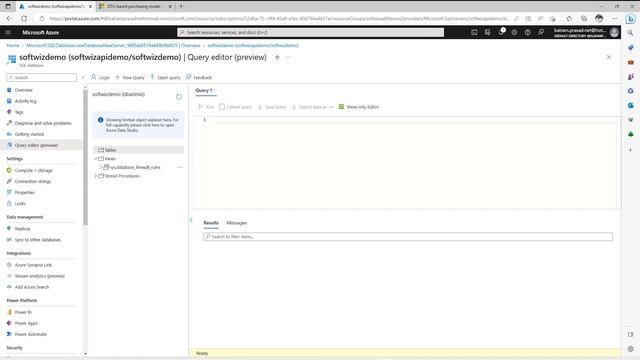Open the Edge sidebar Outlook icon
This screenshot has width=640, height=360.
[631, 105]
